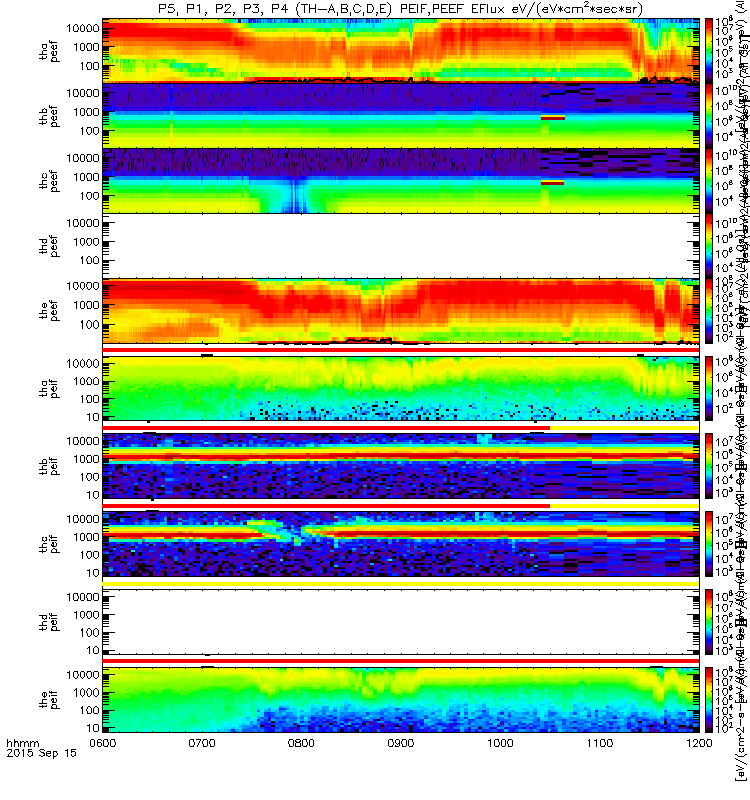The width and height of the screenshot is (750, 800).
Task: Select the 'thb peef' panel label
Action: click(x=49, y=116)
